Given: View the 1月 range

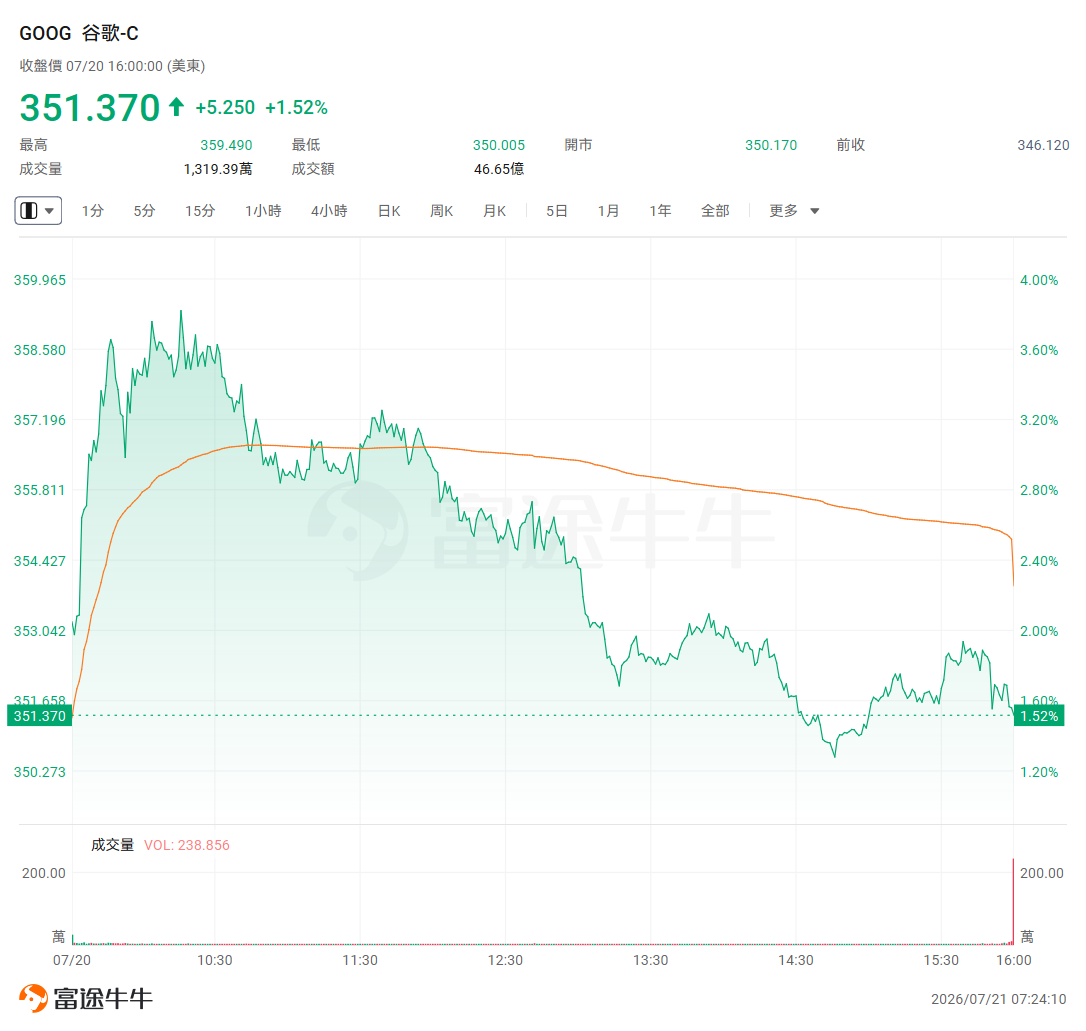Looking at the screenshot, I should (x=608, y=210).
